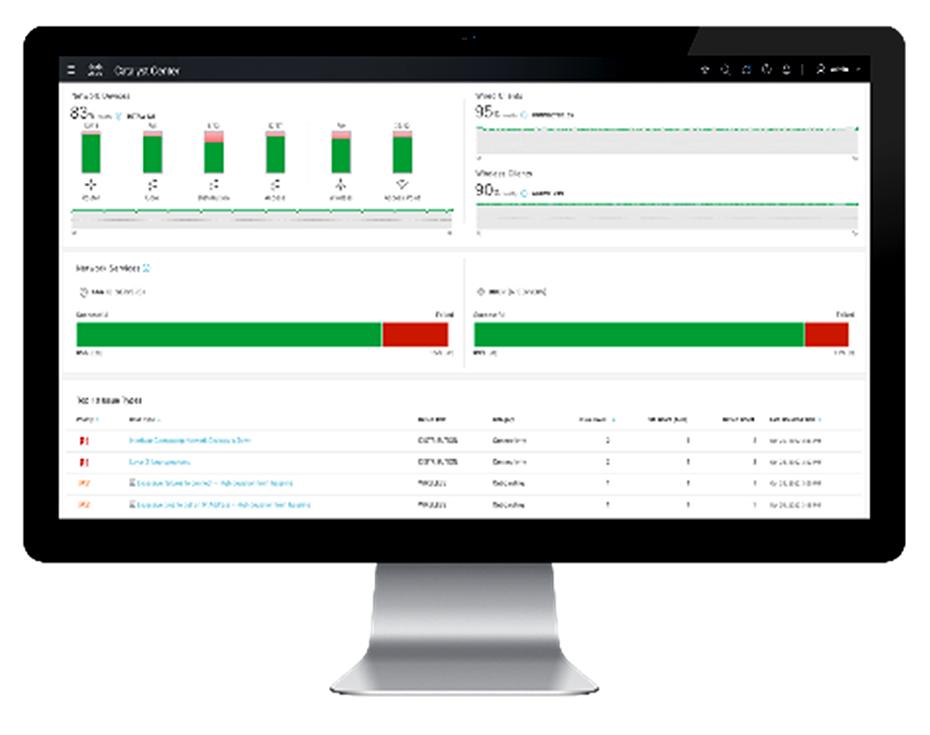The image size is (930, 735).
Task: Click the red Failed segment of left services bar
Action: [x=415, y=335]
